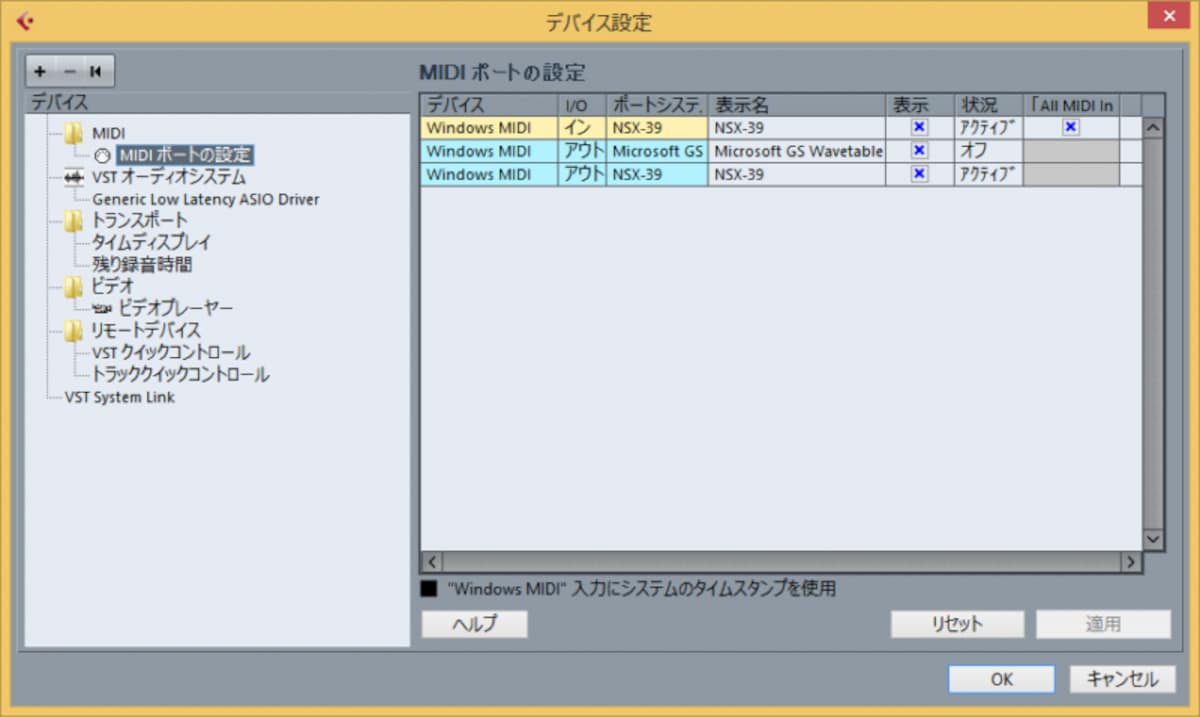This screenshot has height=717, width=1200.
Task: Enable system timestamp for Windows MIDI inputs
Action: tap(430, 589)
